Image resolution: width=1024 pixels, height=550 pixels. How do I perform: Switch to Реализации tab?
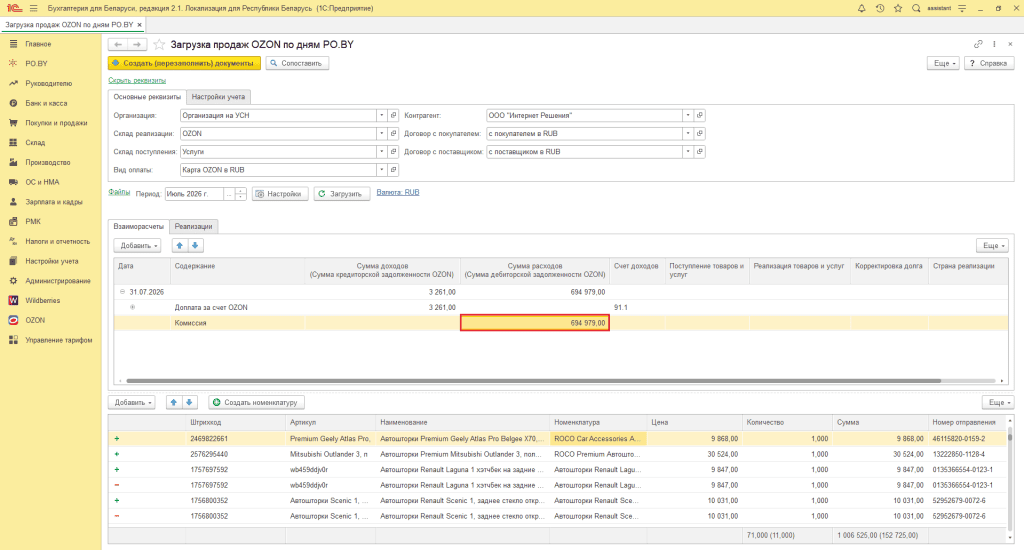point(193,227)
